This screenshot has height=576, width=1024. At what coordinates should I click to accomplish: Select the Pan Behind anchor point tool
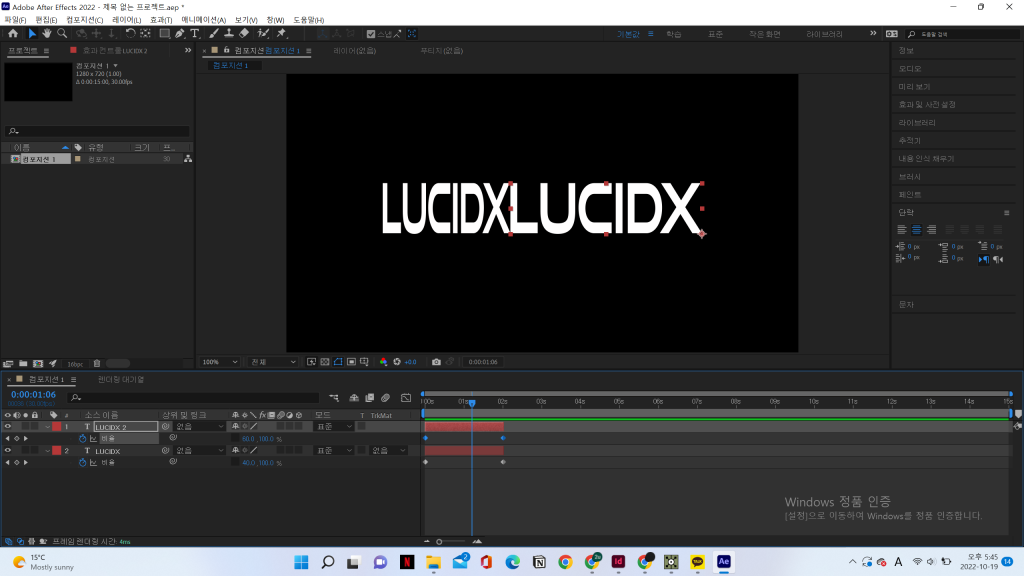pos(146,33)
